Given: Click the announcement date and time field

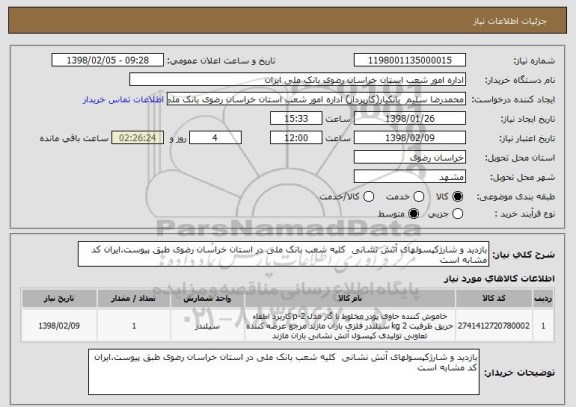Looking at the screenshot, I should pos(108,60).
